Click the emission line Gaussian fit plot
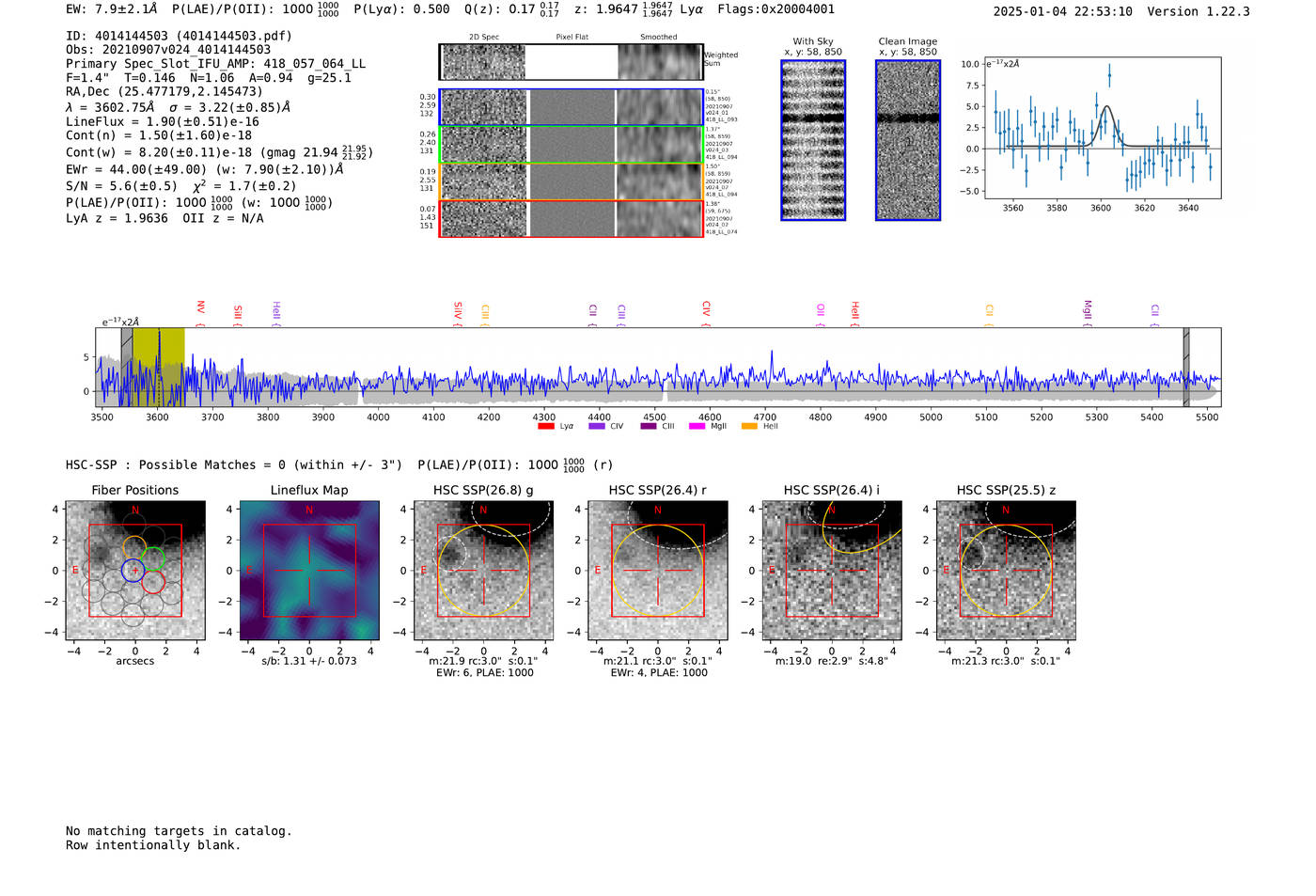Screen dimensions: 1316x896 coord(1103,127)
